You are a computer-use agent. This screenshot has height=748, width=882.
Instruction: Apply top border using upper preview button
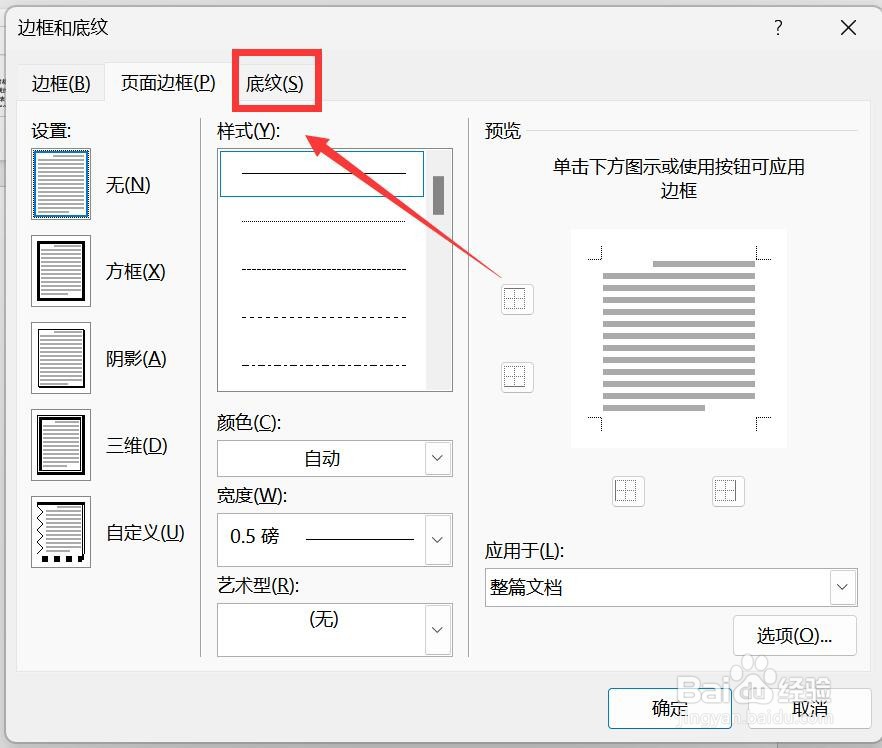(x=517, y=298)
